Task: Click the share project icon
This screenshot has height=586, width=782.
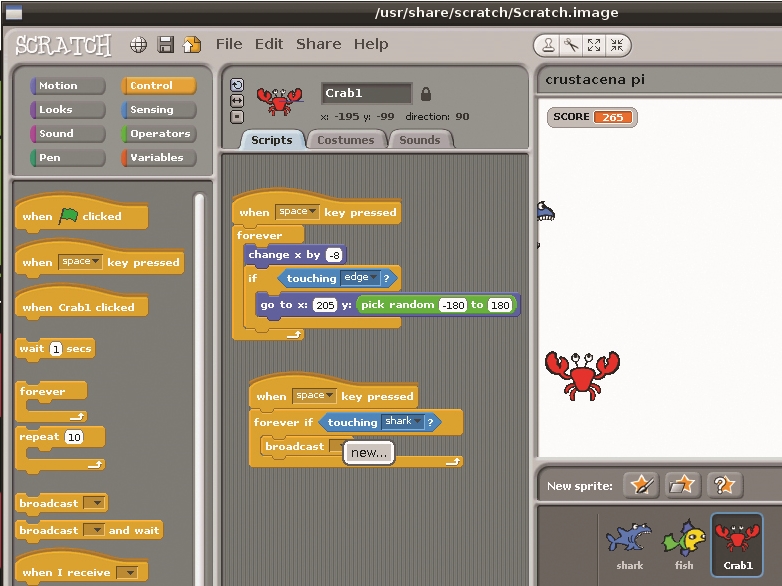Action: pos(192,45)
